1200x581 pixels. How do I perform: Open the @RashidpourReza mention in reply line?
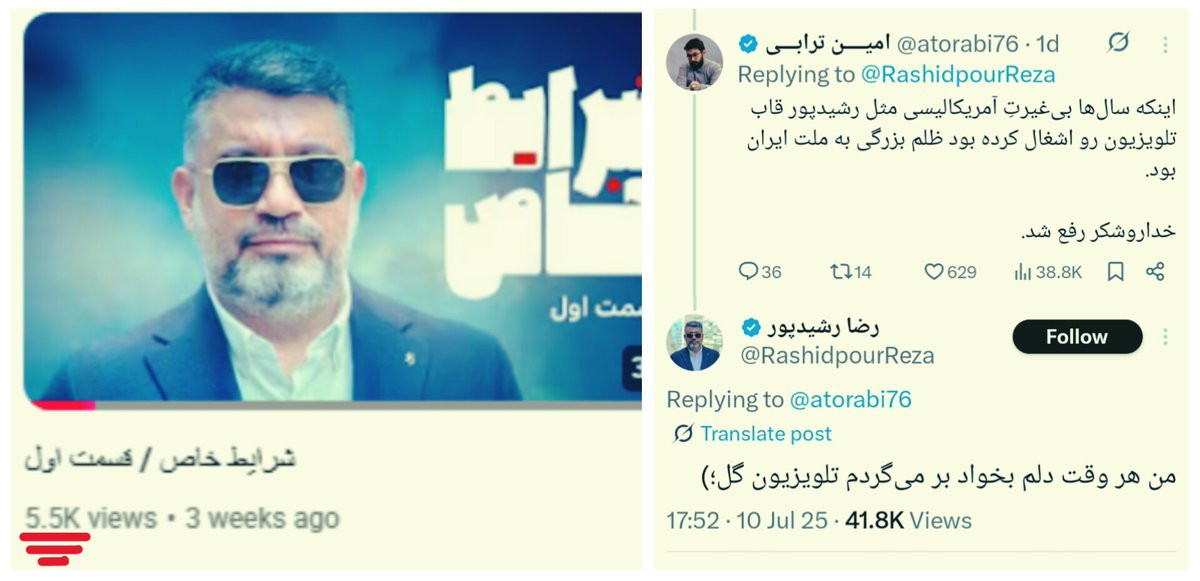coord(958,74)
